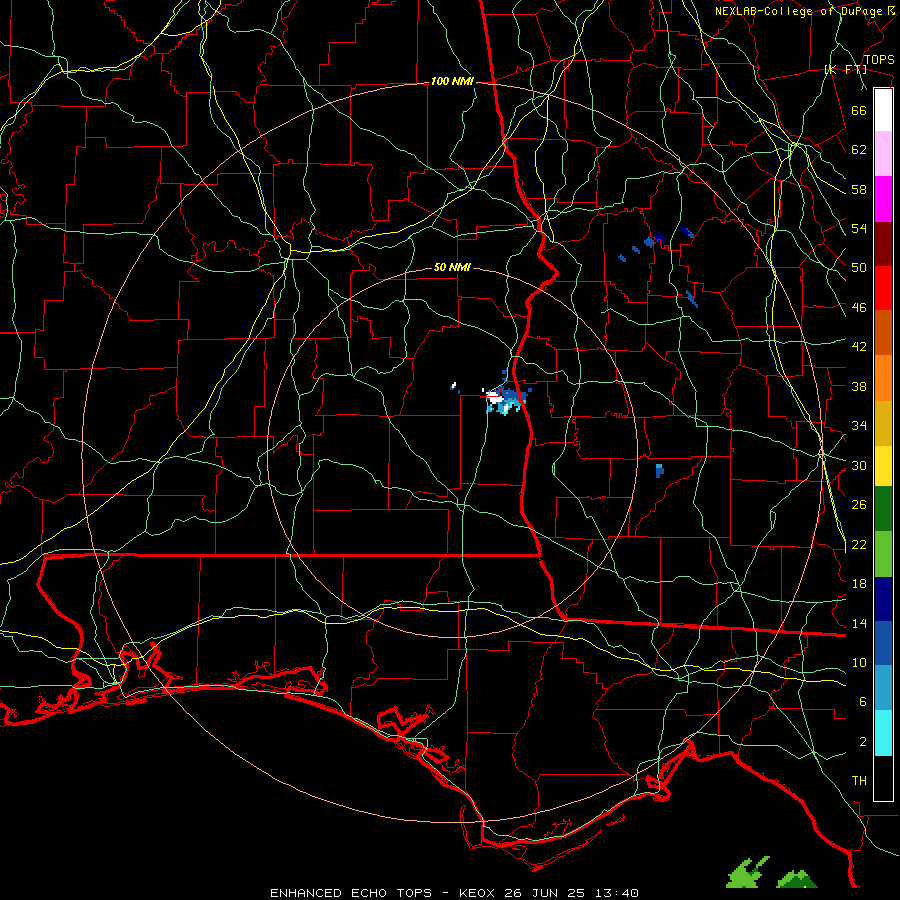Click the legend value "26"
Screen dimensions: 900x900
(859, 505)
